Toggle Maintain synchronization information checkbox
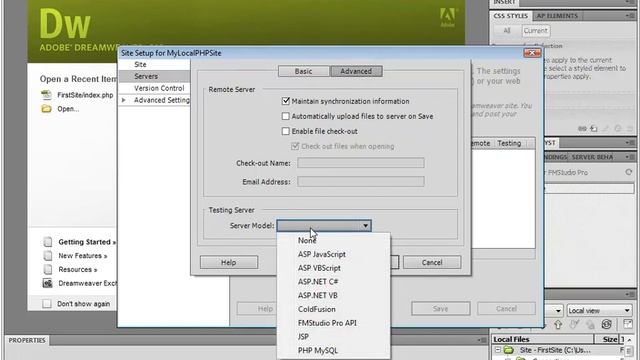The image size is (640, 360). [x=286, y=101]
